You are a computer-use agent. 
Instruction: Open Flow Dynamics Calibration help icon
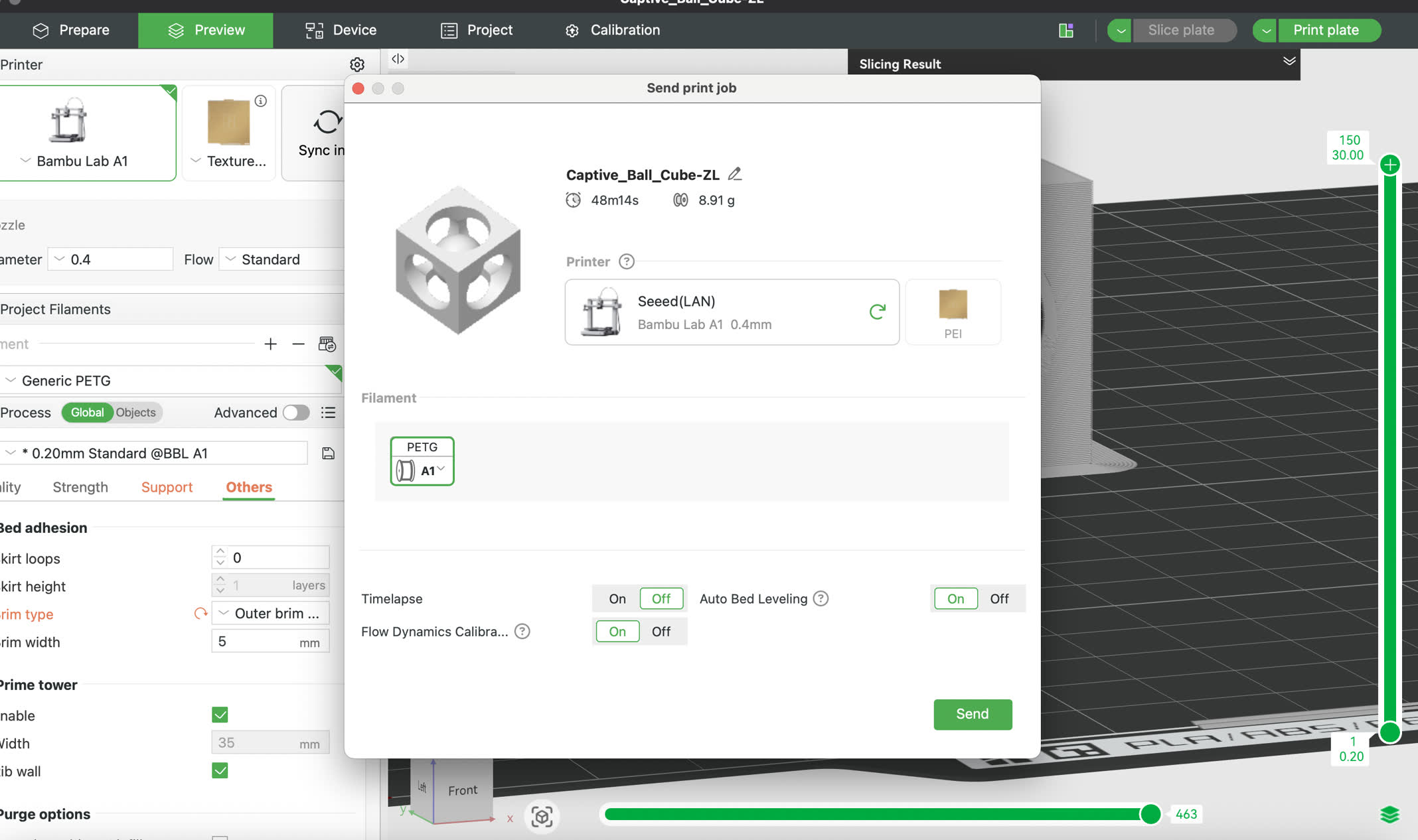click(x=522, y=631)
